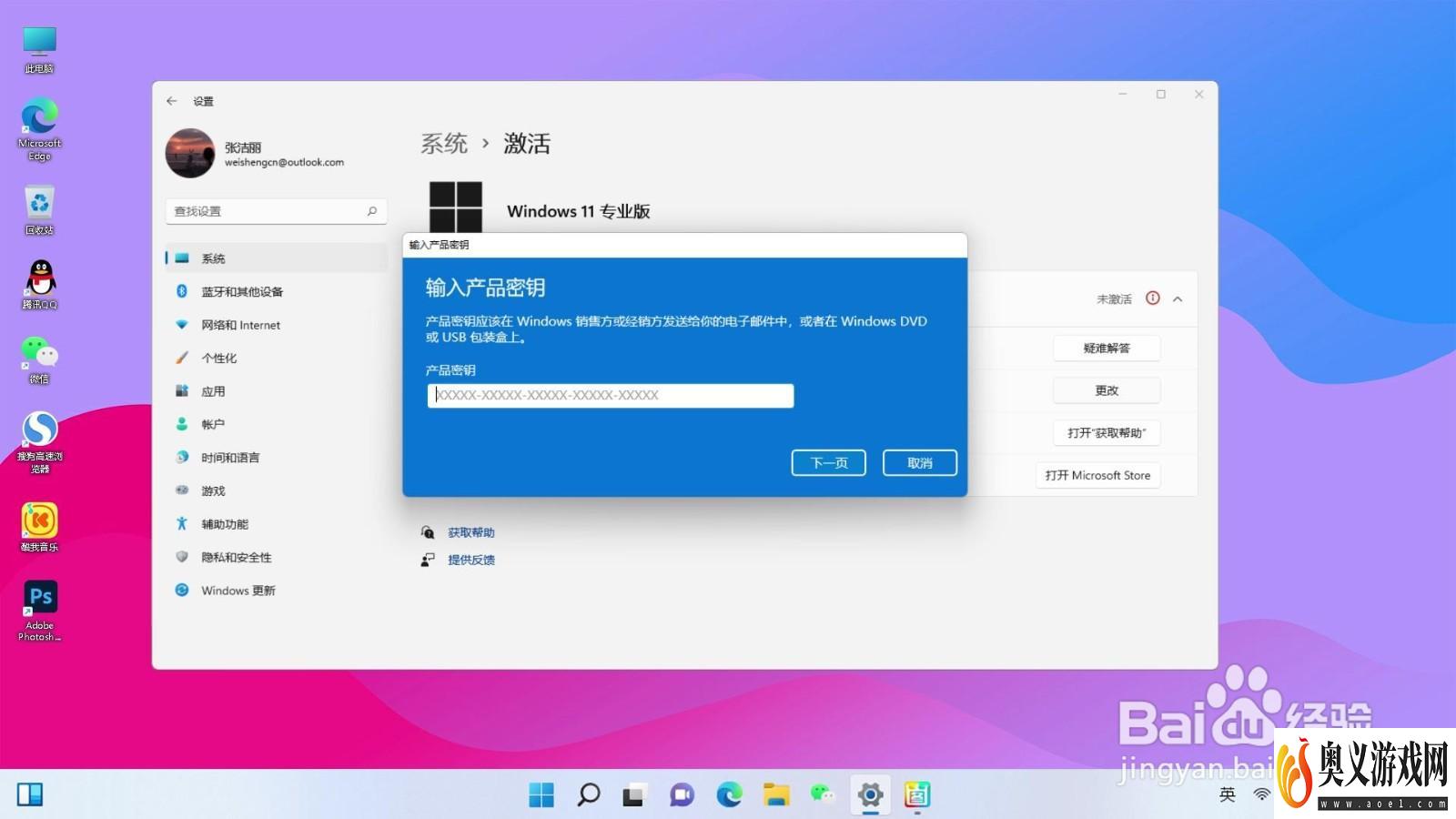Screen dimensions: 1456x819
Task: Click the 更改 product key button
Action: coord(1107,390)
